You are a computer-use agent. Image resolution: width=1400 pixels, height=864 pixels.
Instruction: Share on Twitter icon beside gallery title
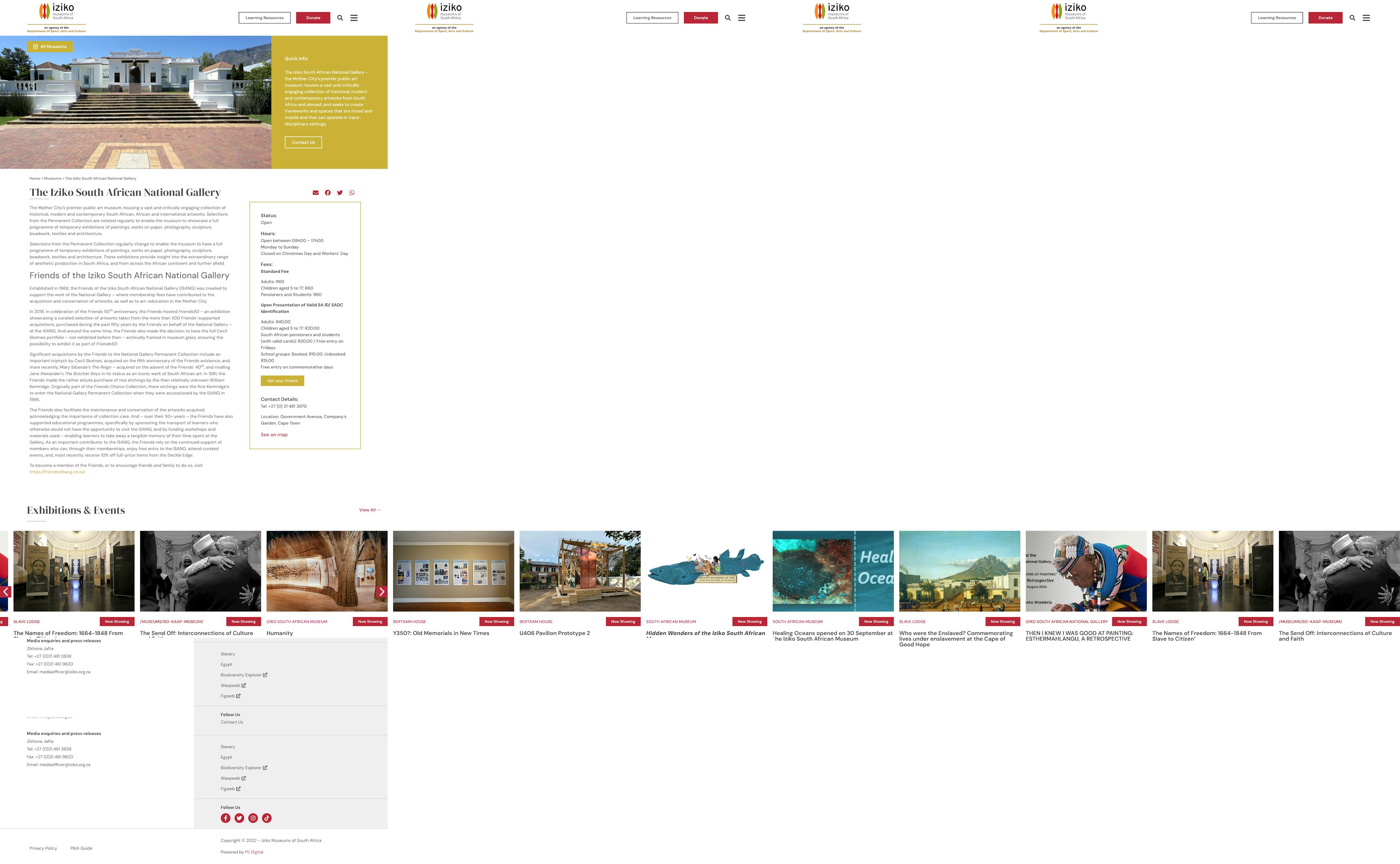point(340,192)
